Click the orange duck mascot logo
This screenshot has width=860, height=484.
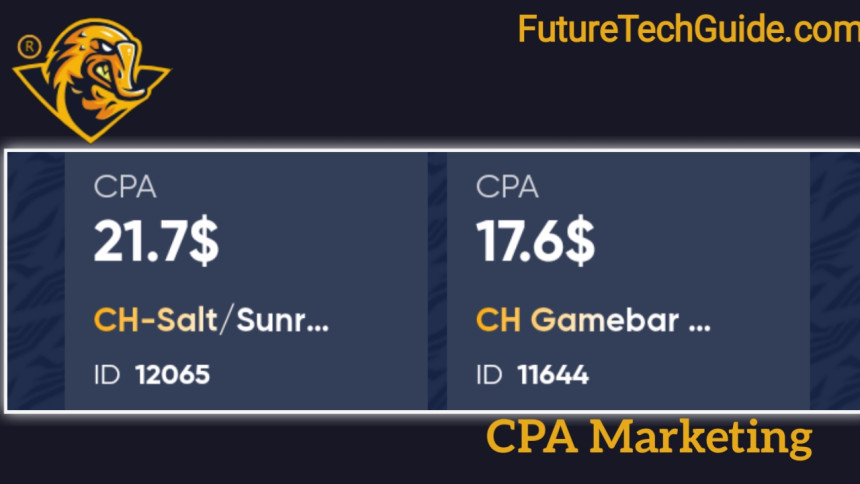point(92,80)
